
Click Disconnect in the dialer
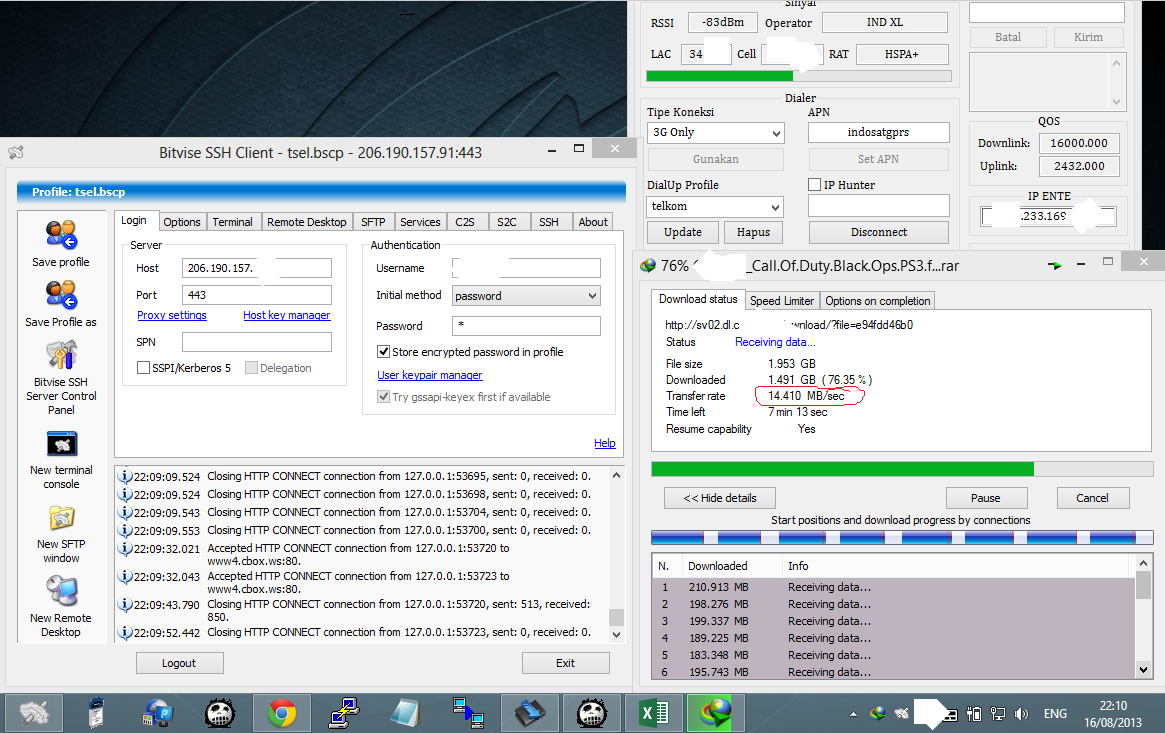click(879, 232)
